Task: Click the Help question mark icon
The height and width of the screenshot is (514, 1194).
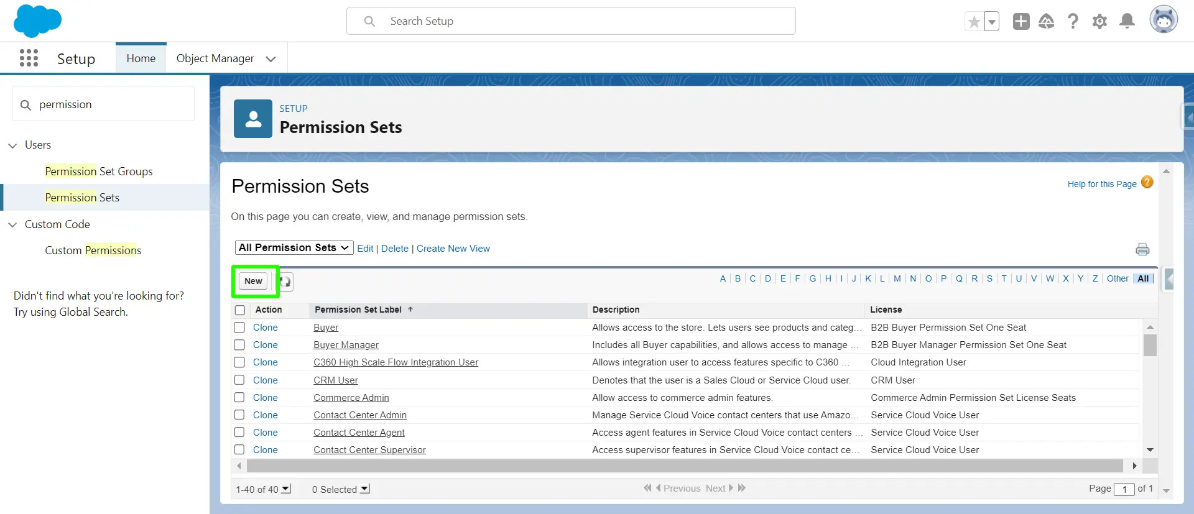Action: click(x=1073, y=21)
